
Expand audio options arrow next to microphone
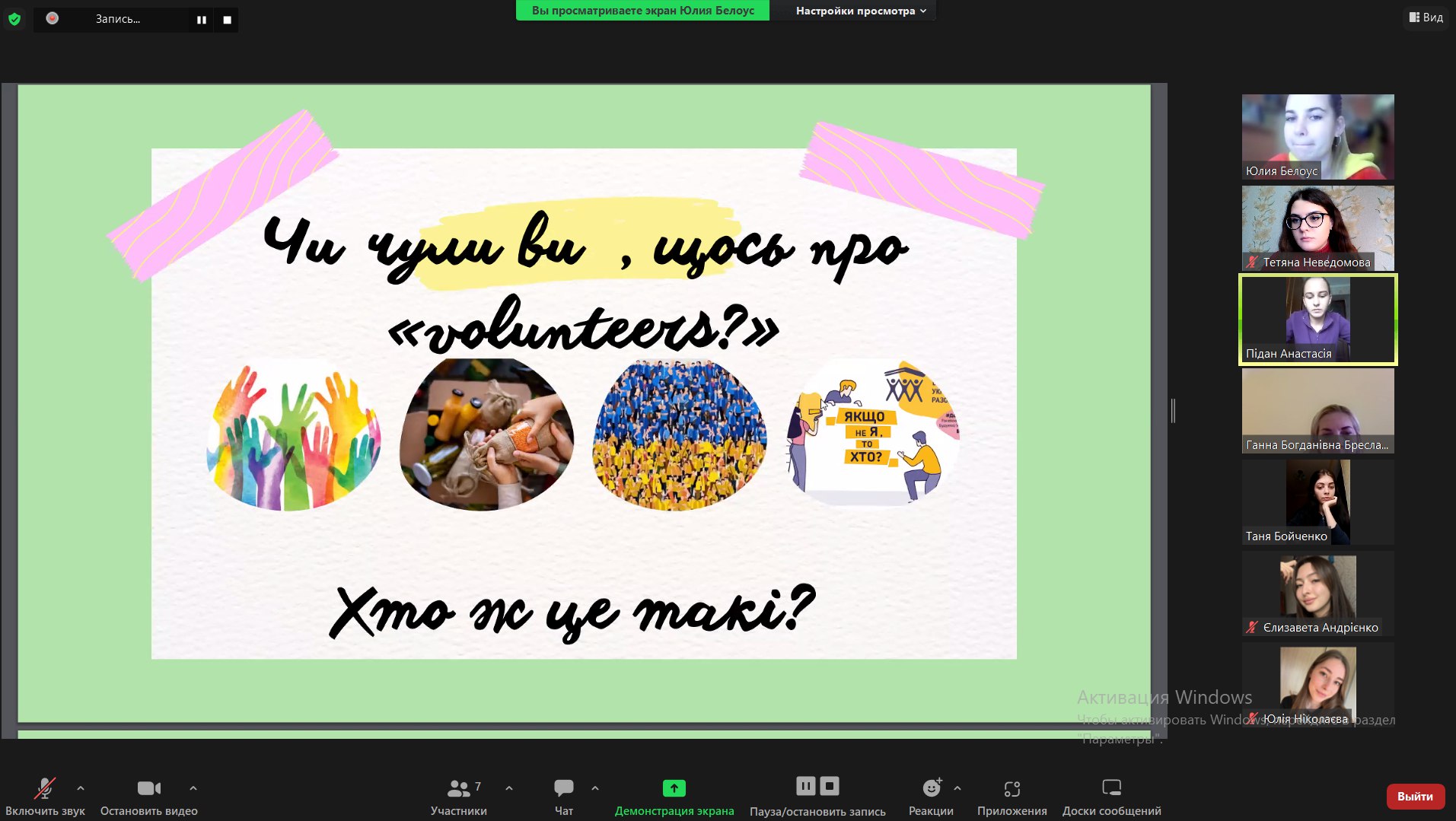click(x=81, y=788)
